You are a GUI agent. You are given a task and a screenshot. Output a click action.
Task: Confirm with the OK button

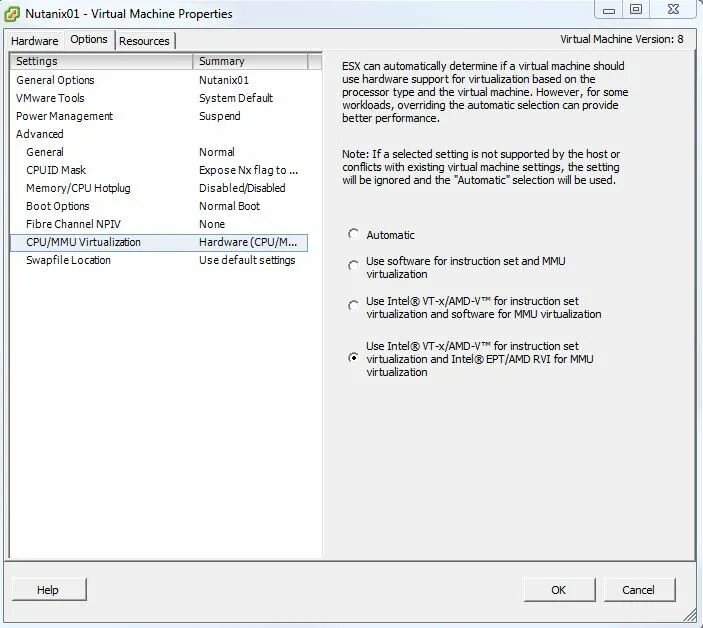[559, 590]
